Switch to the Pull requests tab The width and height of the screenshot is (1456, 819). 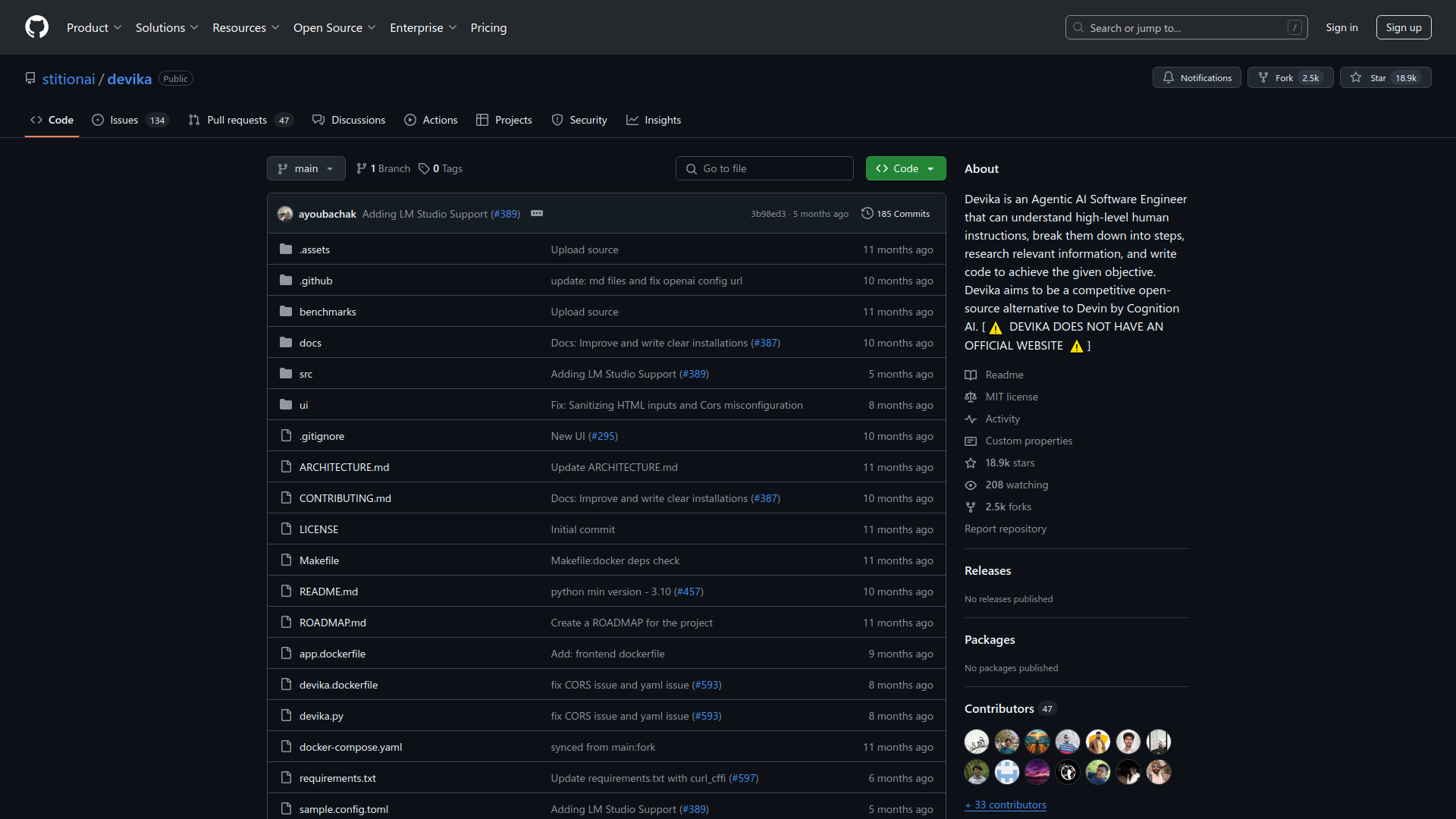[x=240, y=120]
